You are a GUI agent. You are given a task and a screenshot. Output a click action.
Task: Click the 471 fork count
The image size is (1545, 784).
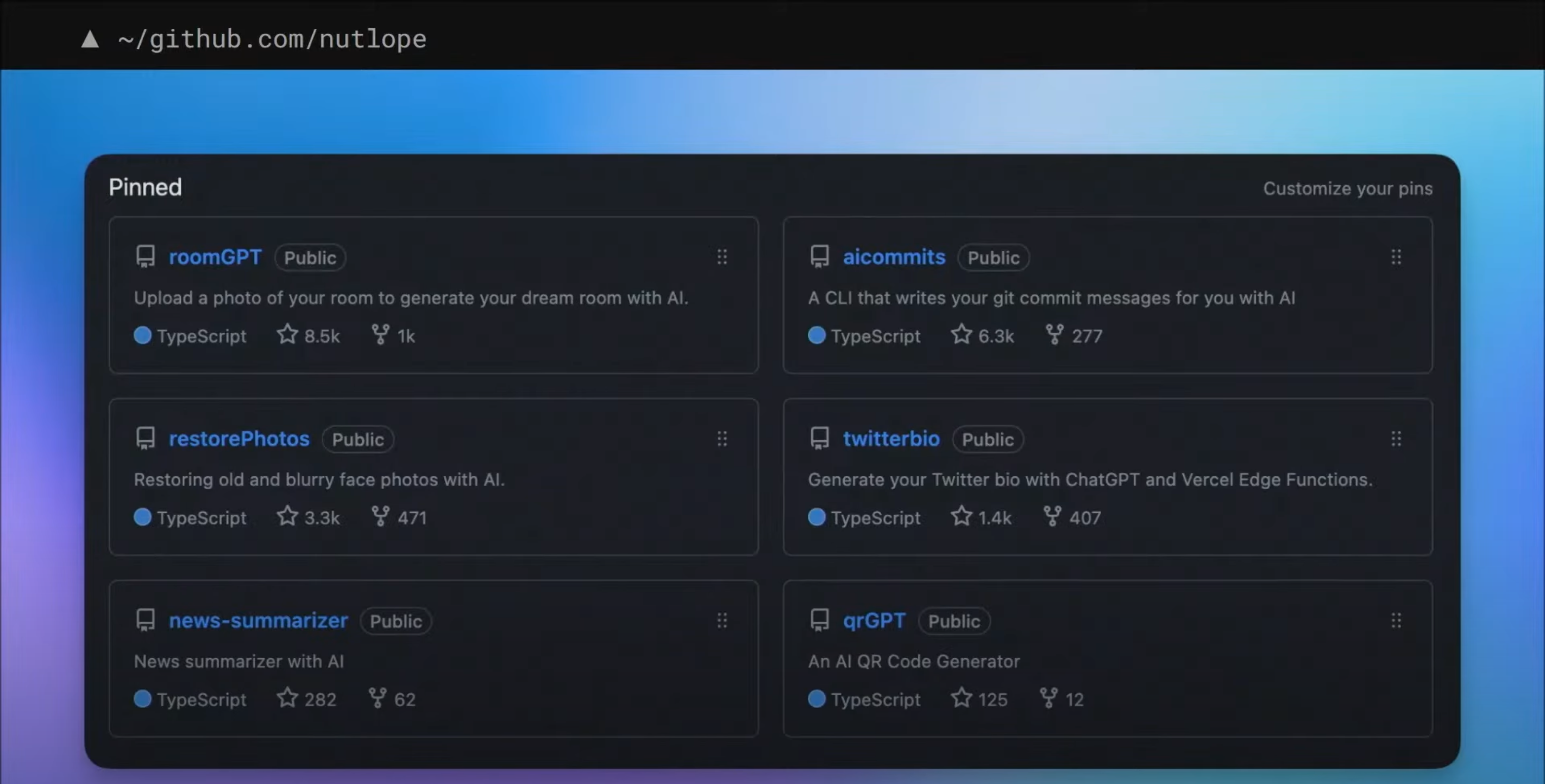click(412, 518)
